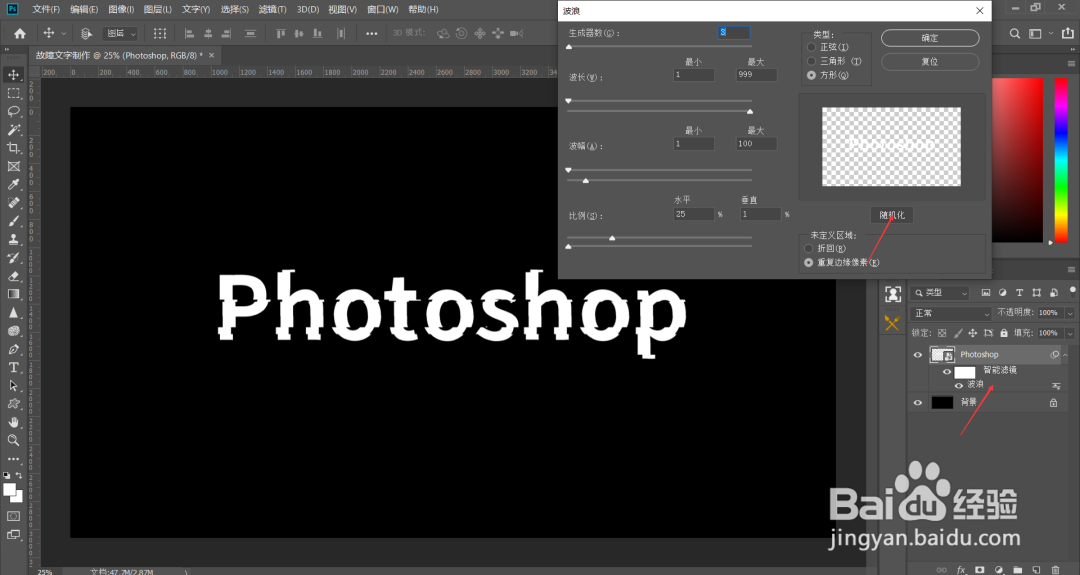The image size is (1080, 575).
Task: Select the Pen tool
Action: coord(14,349)
